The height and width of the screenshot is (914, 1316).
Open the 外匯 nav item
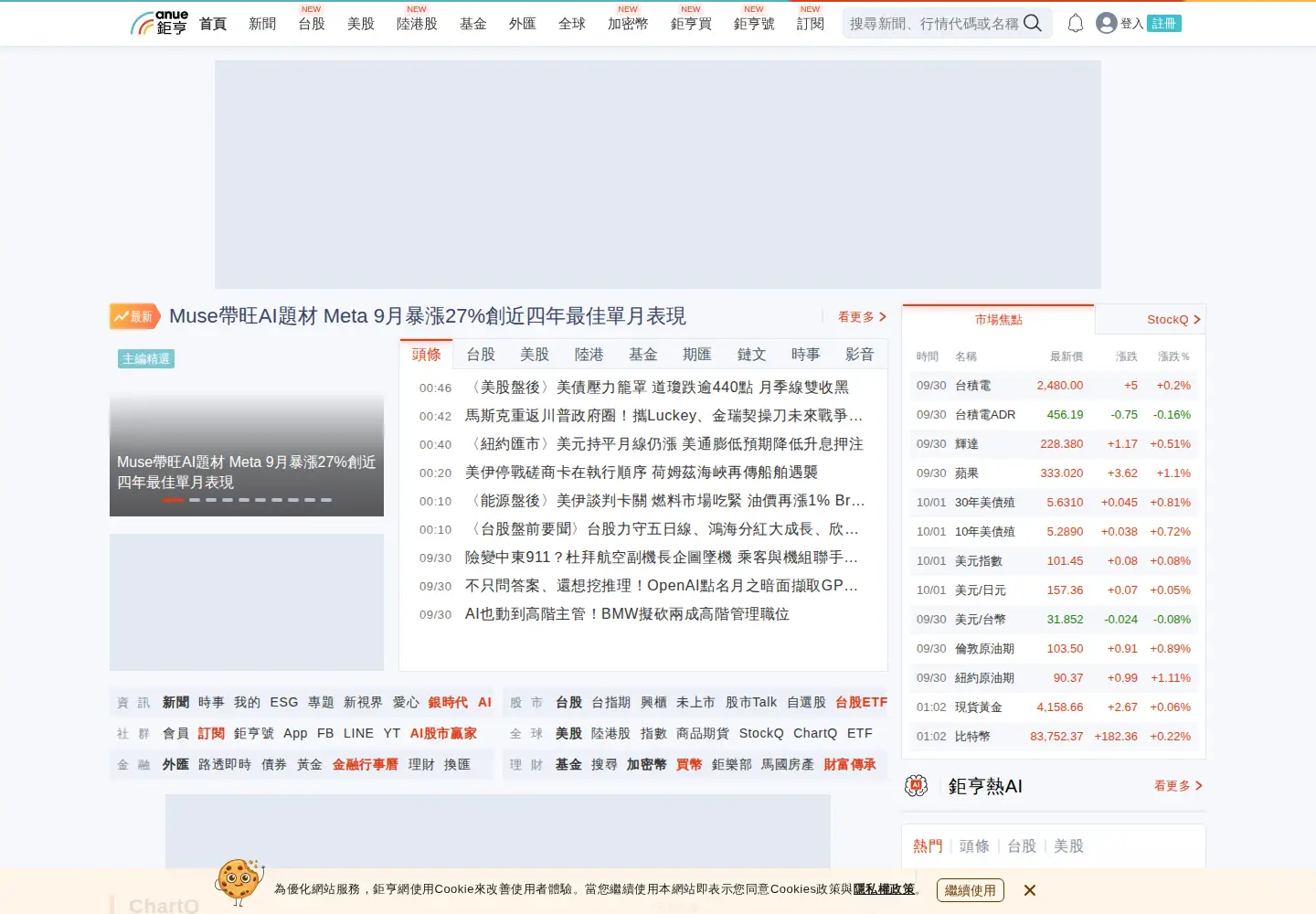click(523, 24)
